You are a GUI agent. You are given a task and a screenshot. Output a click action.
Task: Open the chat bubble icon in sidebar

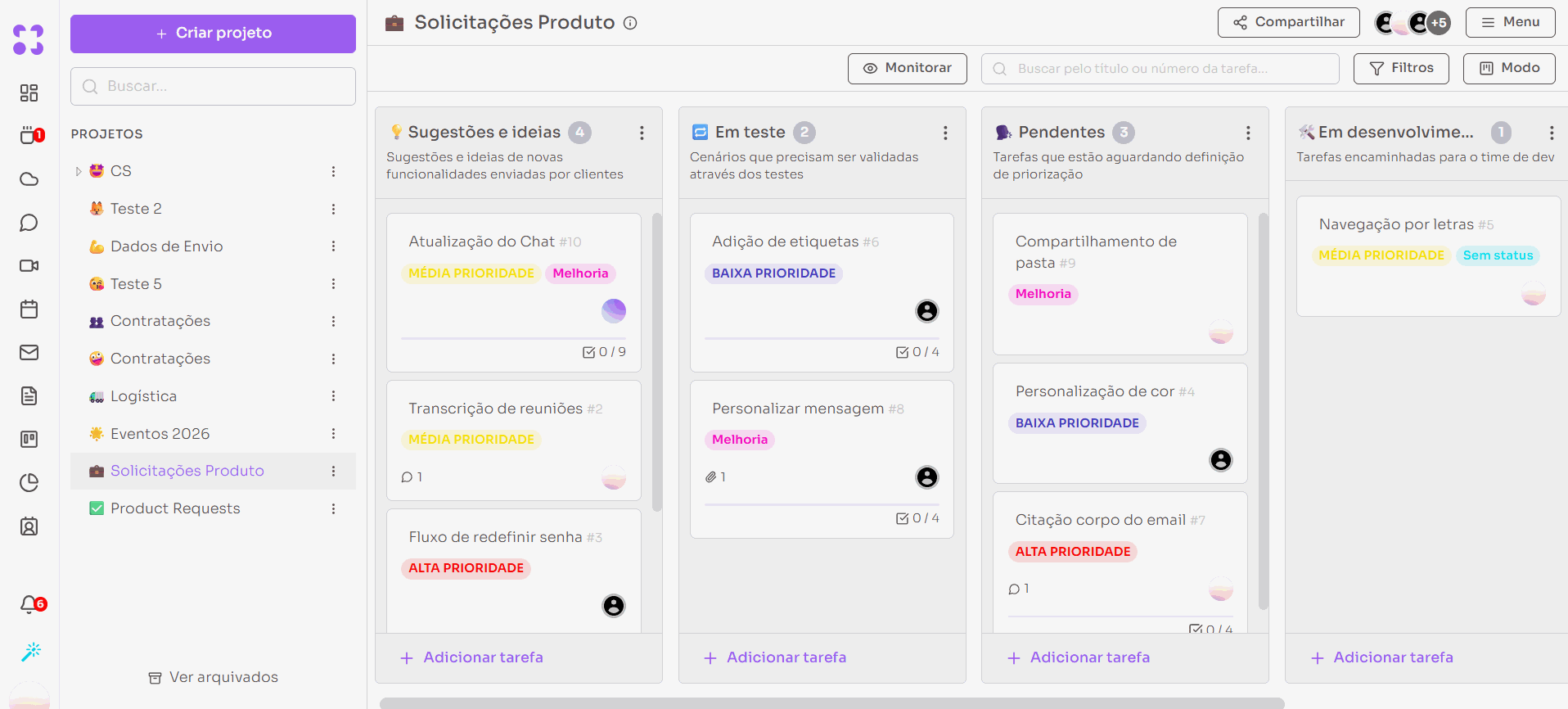29,223
